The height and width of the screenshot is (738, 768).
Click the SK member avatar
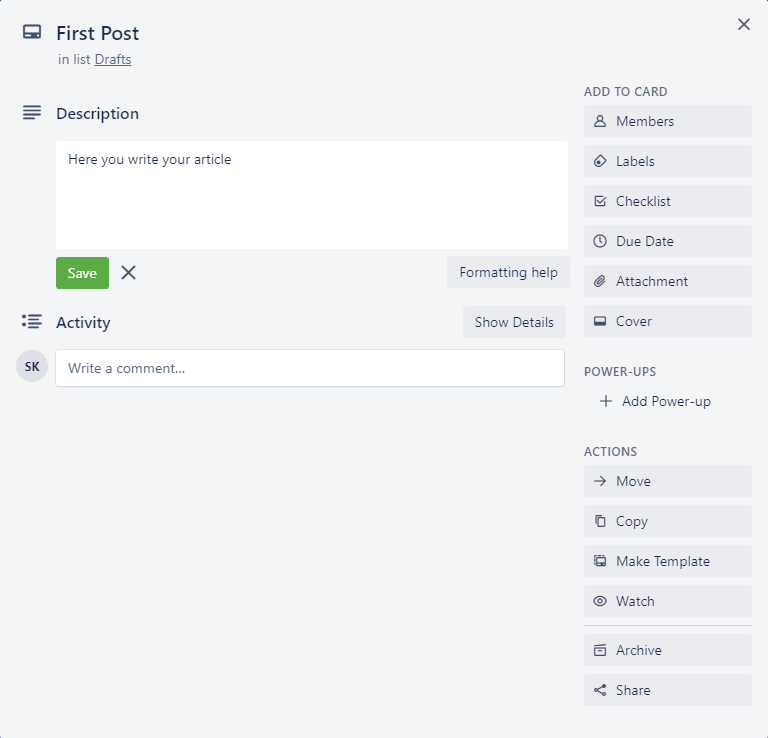pos(32,366)
